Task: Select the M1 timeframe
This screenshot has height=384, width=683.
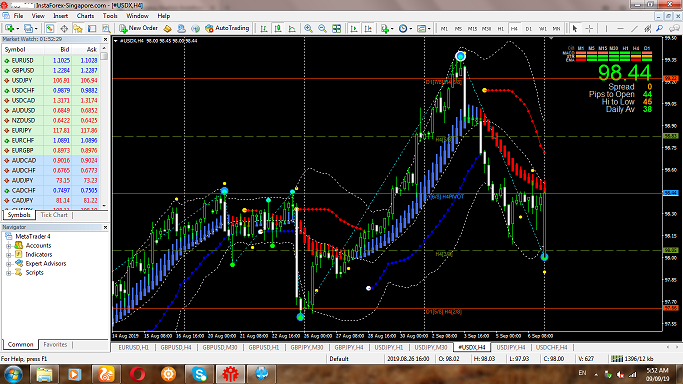Action: click(444, 28)
